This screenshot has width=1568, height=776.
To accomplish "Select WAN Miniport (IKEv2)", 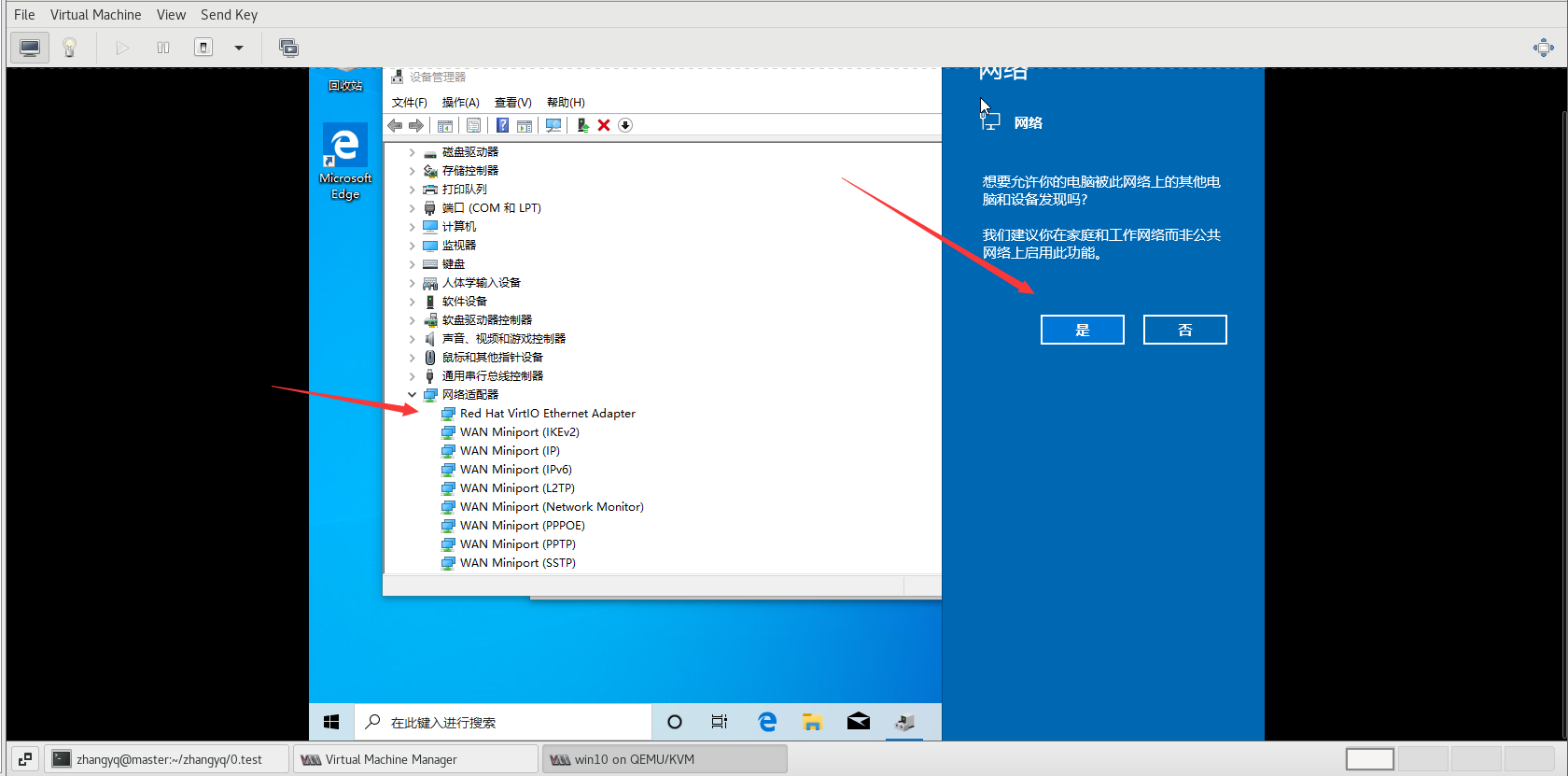I will 519,432.
